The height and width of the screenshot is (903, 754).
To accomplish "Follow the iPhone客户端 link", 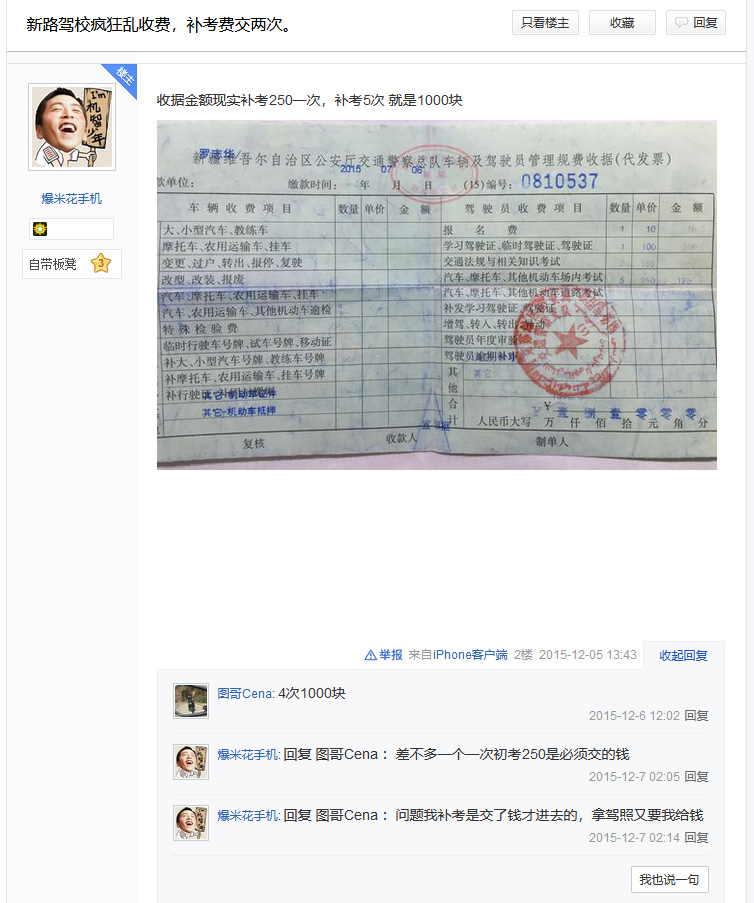I will coord(469,655).
